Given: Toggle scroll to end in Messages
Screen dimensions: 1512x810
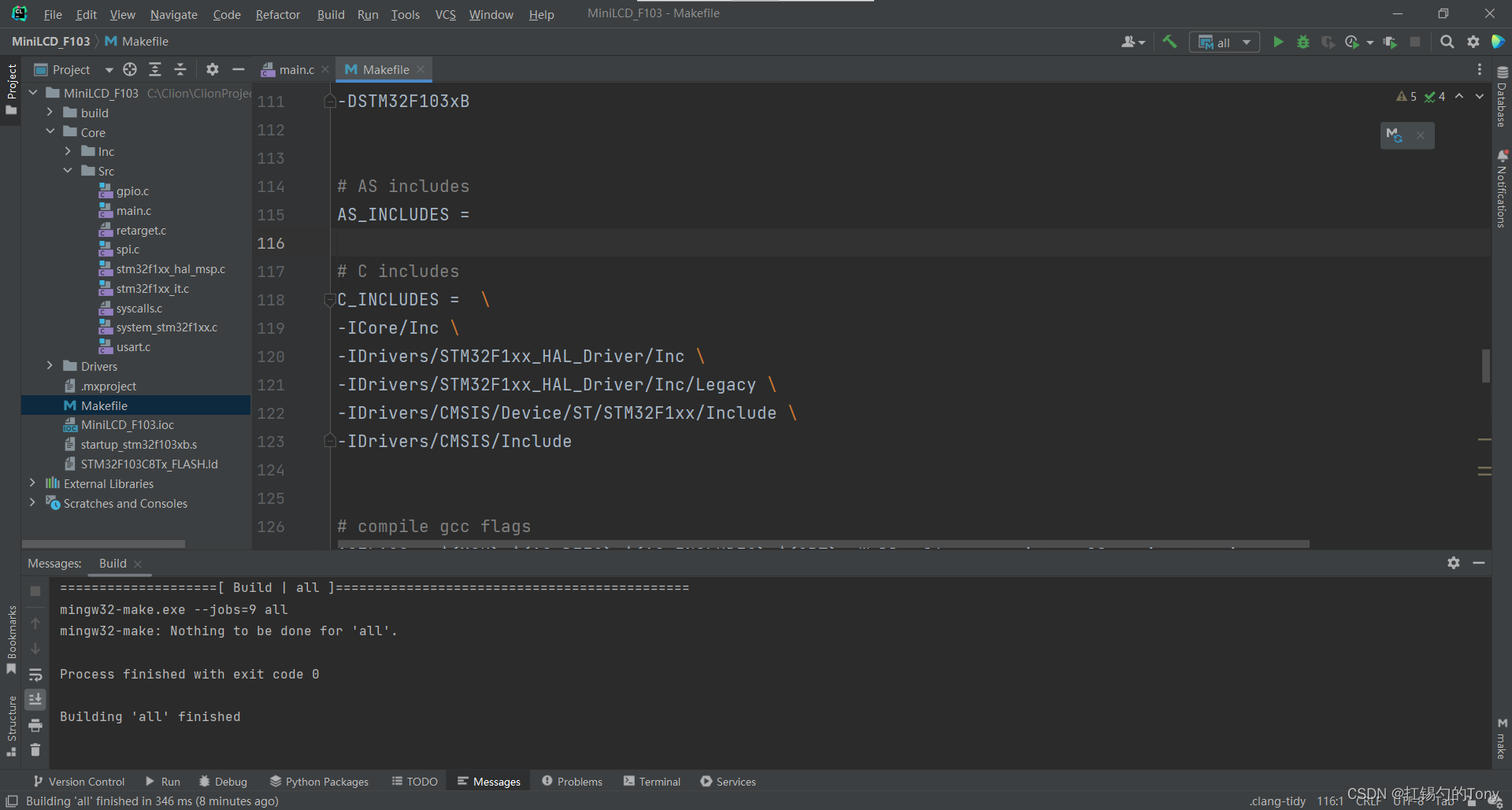Looking at the screenshot, I should pos(35,699).
